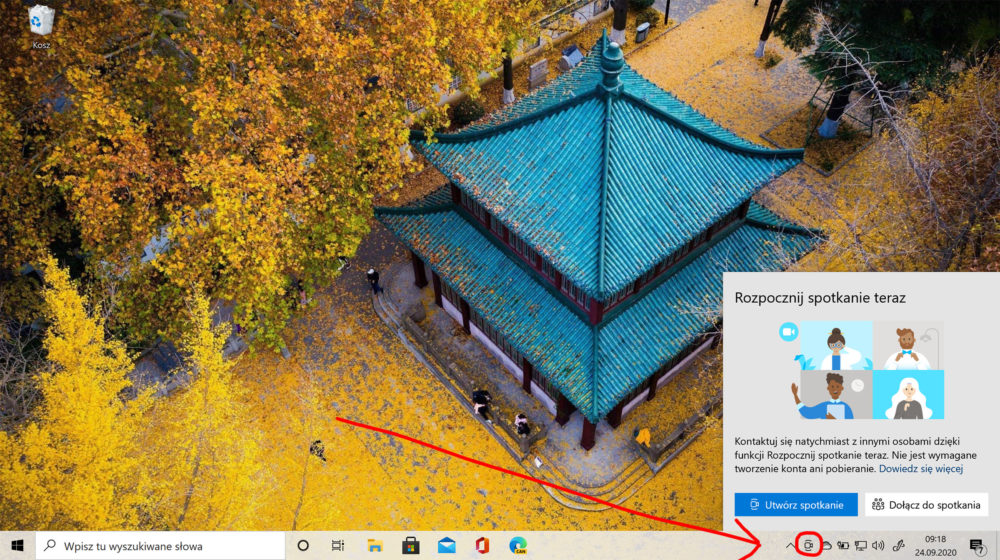Open the Windows Ink Workspace pen icon
This screenshot has height=560, width=1000.
point(899,545)
